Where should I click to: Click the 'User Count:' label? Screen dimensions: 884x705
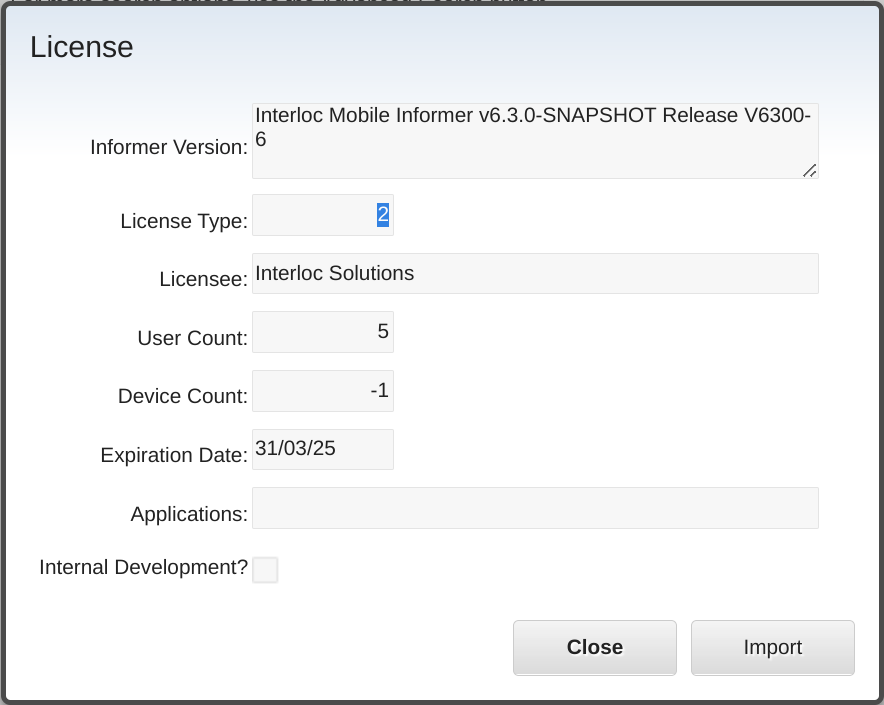point(193,338)
